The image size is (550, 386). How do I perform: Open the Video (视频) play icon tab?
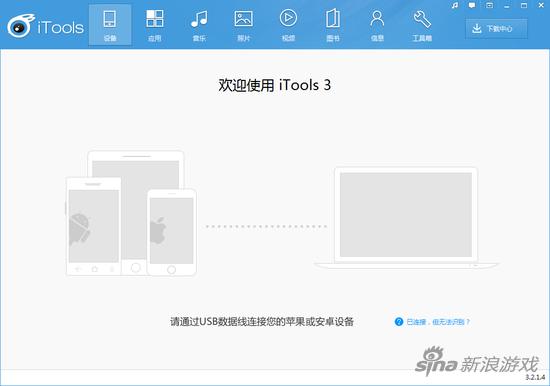tap(288, 25)
